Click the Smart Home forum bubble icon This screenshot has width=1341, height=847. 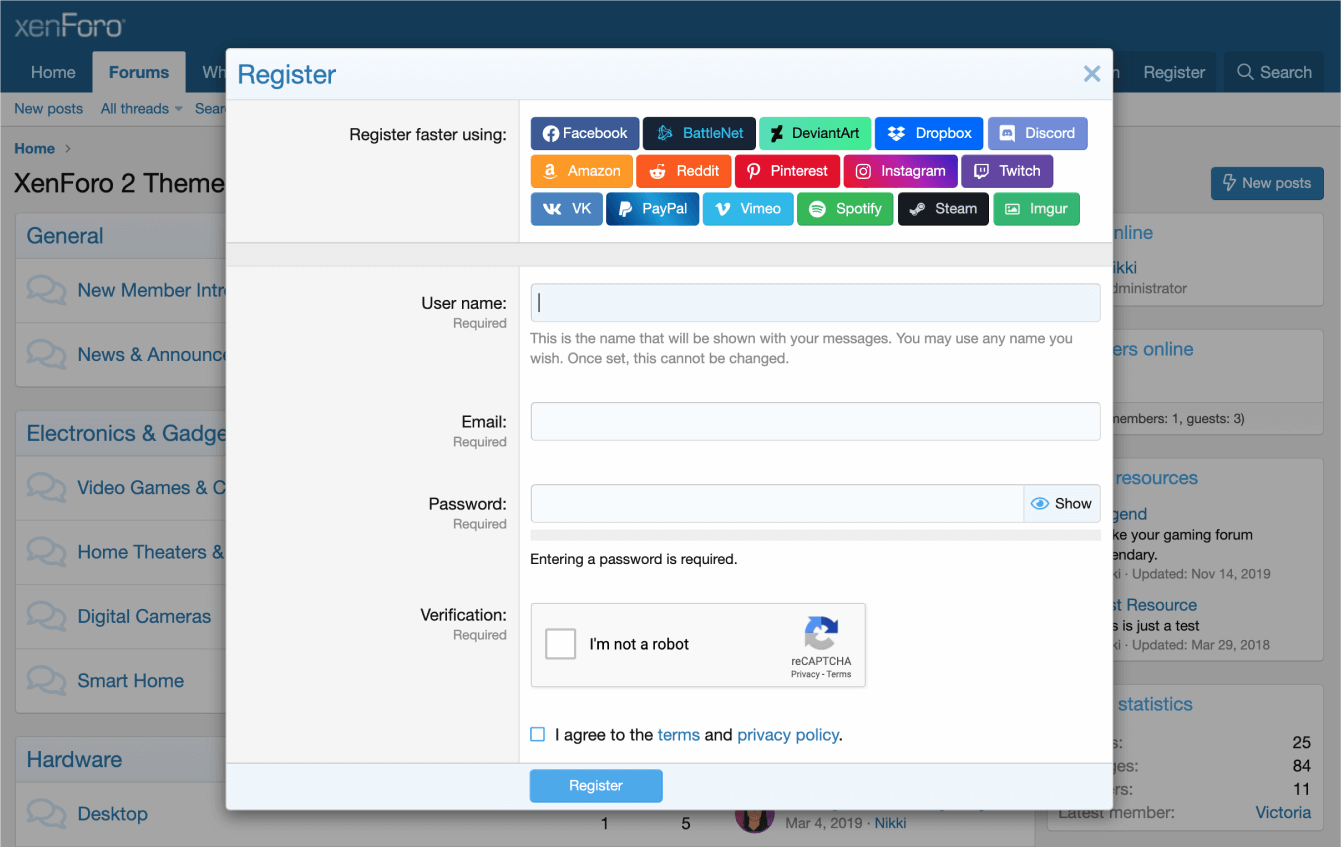(46, 680)
